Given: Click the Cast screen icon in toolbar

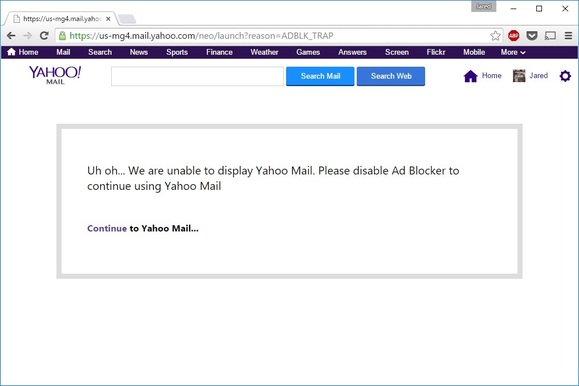Looking at the screenshot, I should tap(550, 35).
